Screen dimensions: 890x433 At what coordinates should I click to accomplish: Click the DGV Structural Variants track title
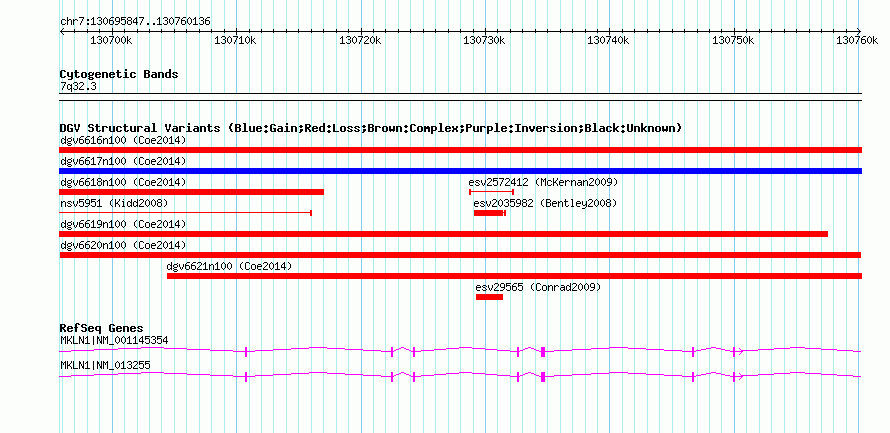click(x=371, y=128)
